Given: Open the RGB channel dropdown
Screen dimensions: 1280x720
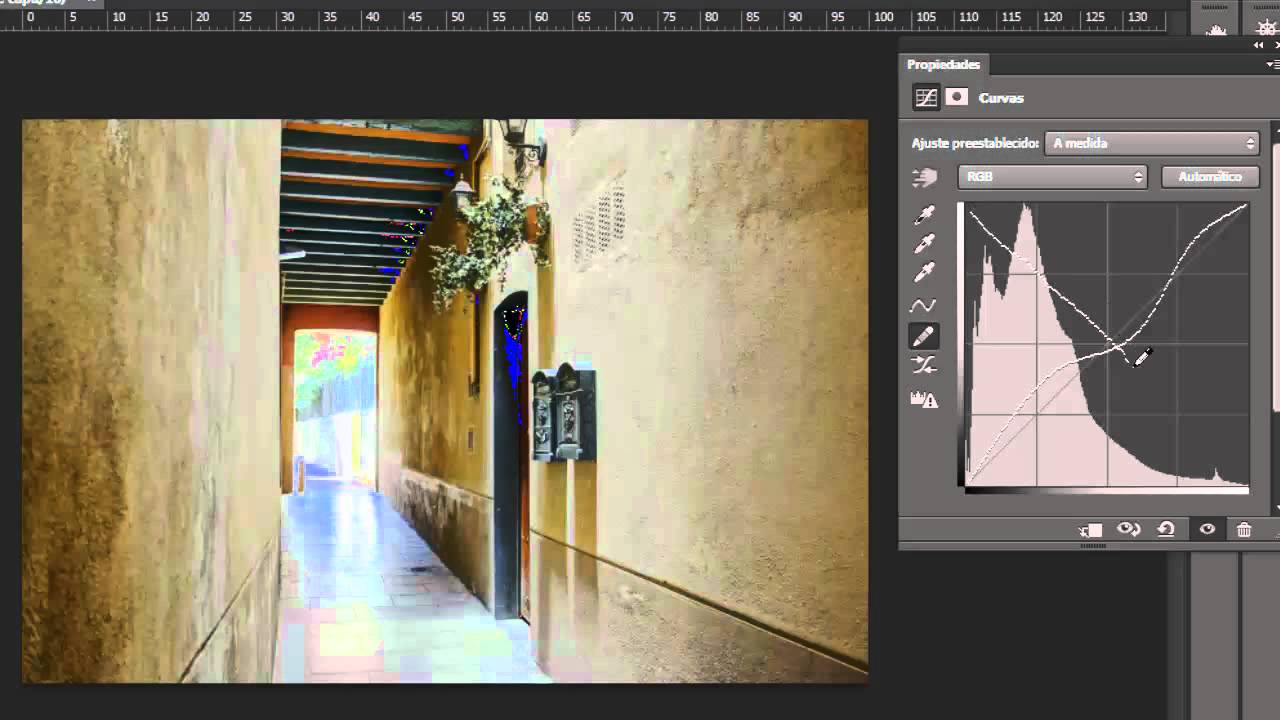Looking at the screenshot, I should 1052,177.
